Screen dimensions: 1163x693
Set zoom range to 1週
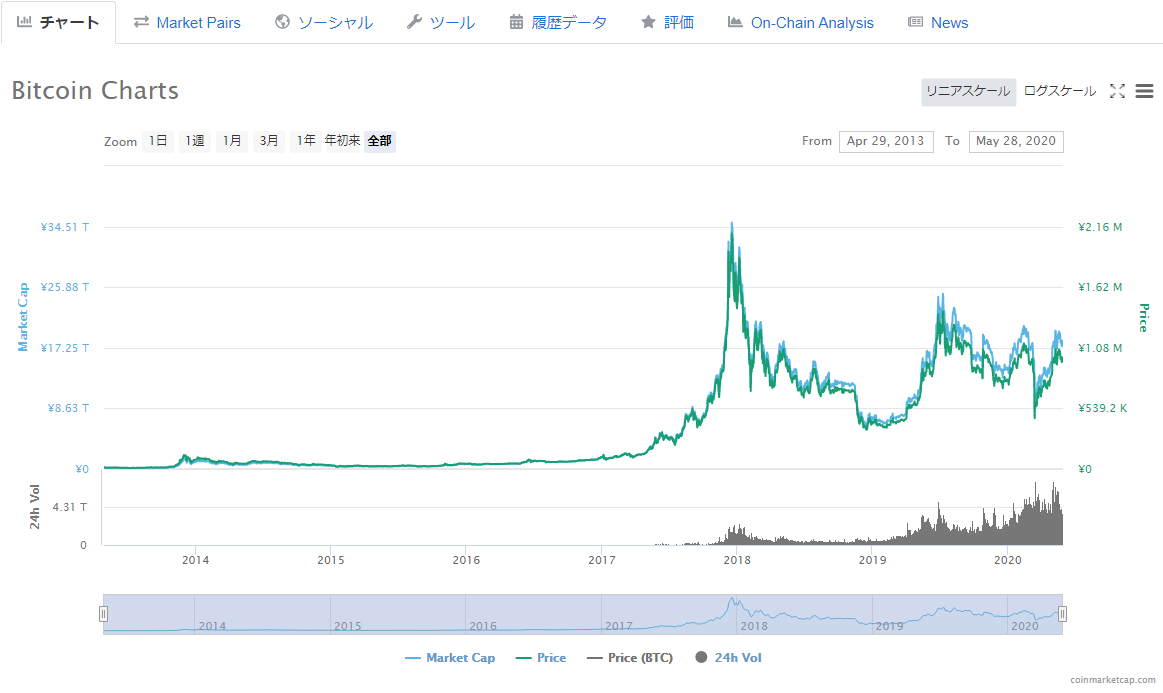195,141
